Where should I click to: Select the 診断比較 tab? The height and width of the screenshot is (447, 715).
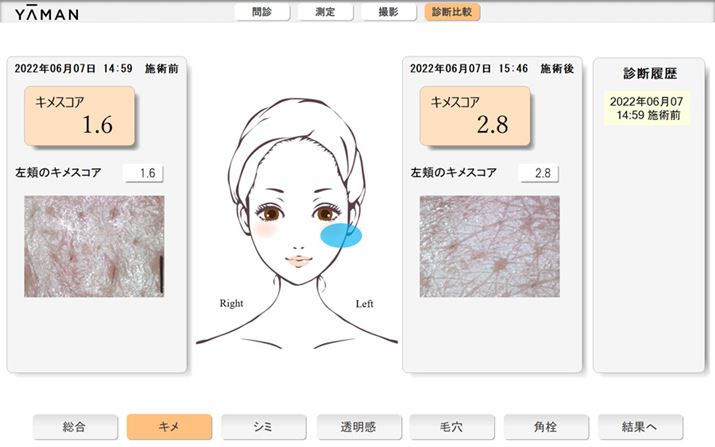452,12
